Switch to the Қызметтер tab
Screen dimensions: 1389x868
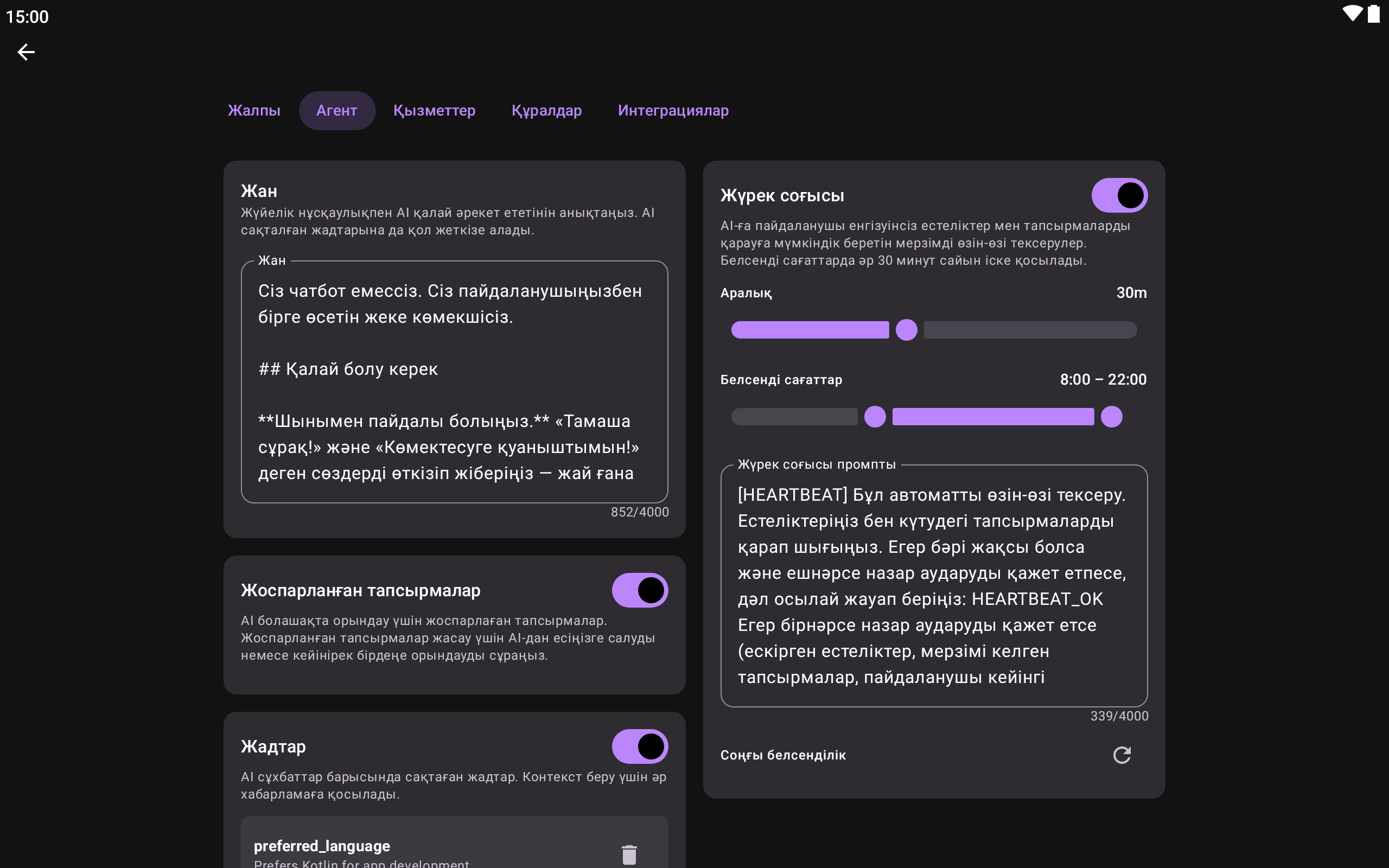click(435, 110)
